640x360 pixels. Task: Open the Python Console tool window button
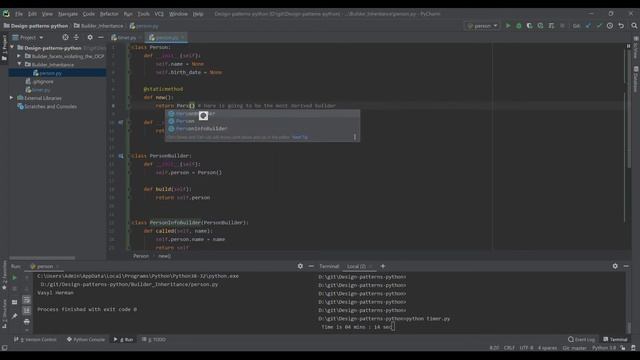(86, 340)
